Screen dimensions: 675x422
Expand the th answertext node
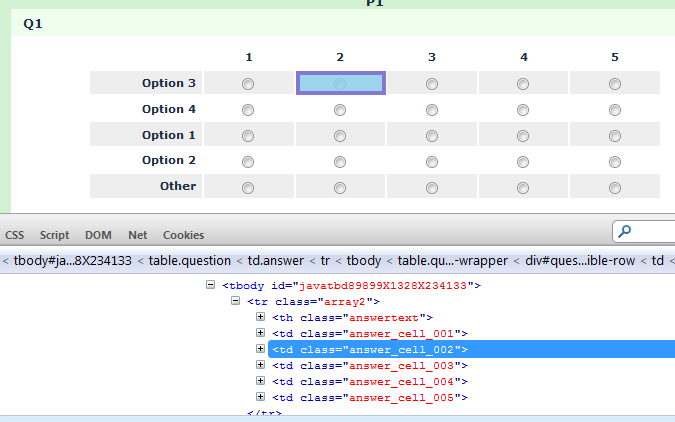pos(260,317)
